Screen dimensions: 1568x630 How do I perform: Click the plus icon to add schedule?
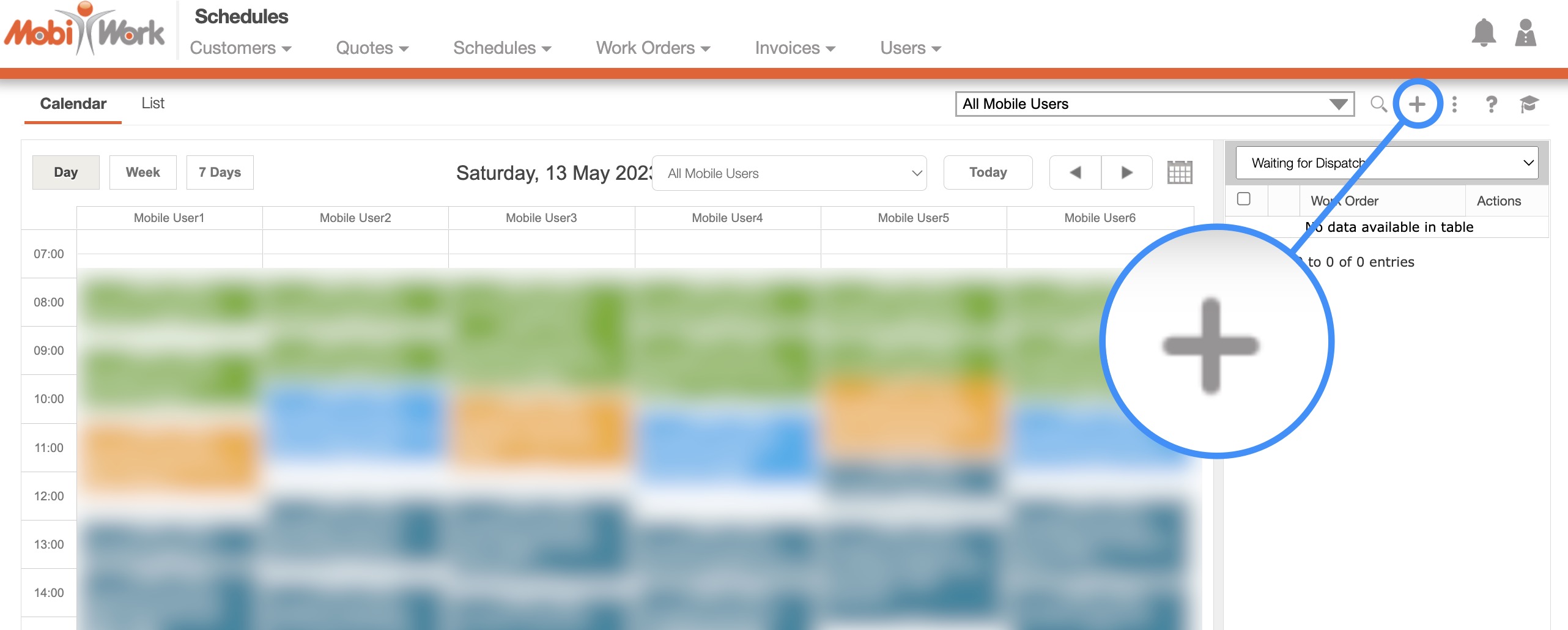[1417, 104]
